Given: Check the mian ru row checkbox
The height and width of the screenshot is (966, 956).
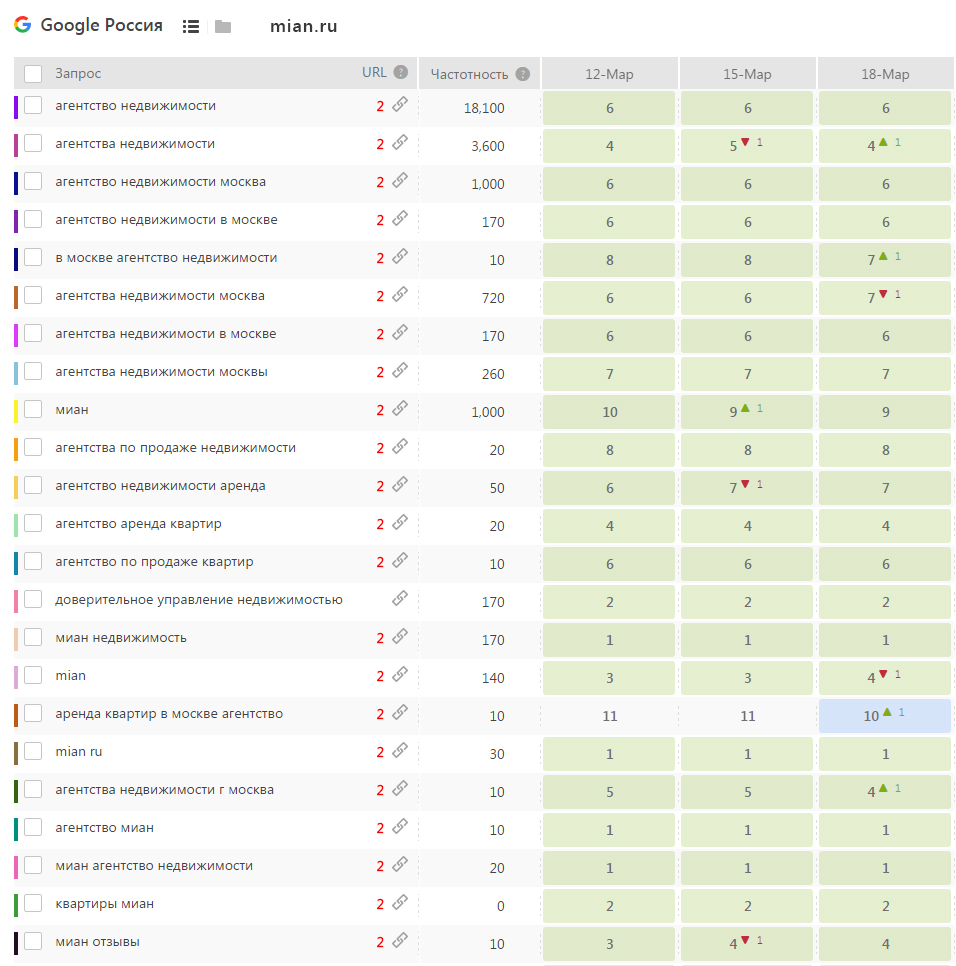Looking at the screenshot, I should (33, 752).
